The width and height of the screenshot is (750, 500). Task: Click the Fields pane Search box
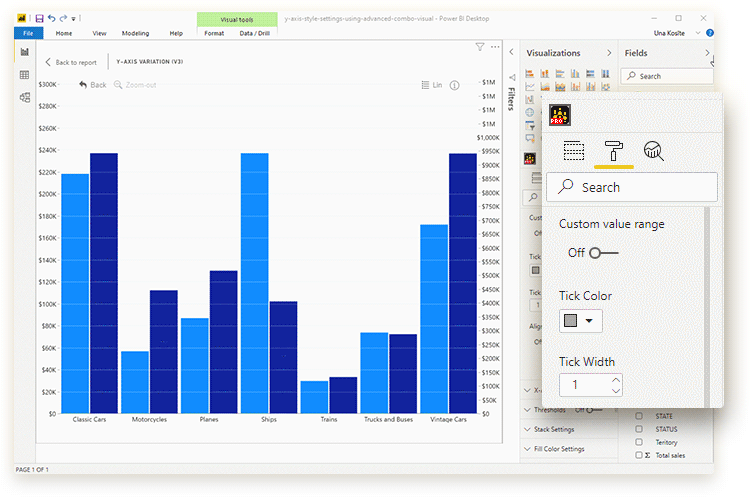tap(667, 76)
